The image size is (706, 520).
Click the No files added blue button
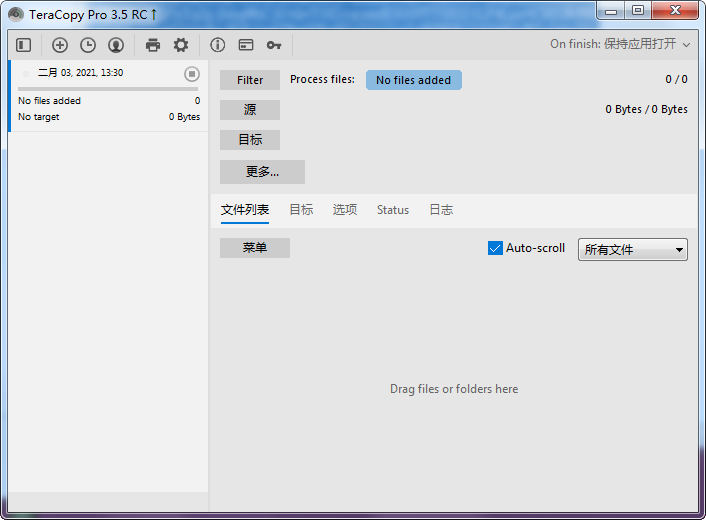click(414, 80)
